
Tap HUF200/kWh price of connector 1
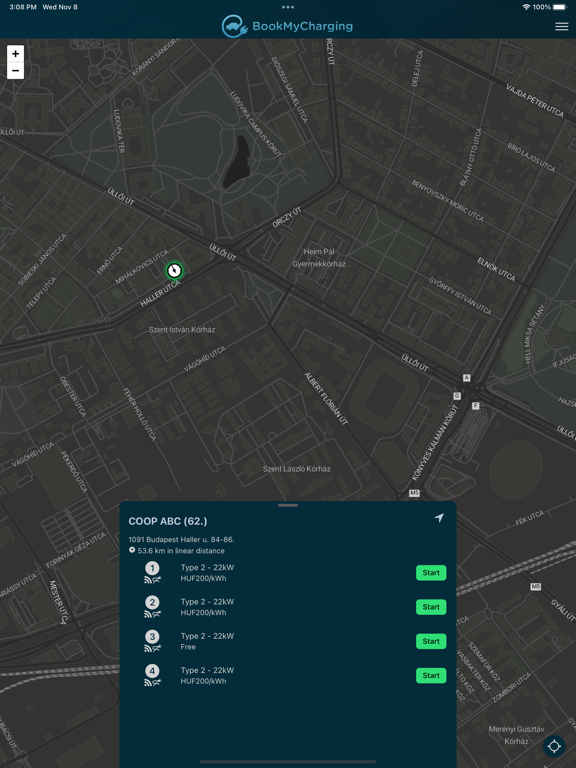tap(203, 578)
